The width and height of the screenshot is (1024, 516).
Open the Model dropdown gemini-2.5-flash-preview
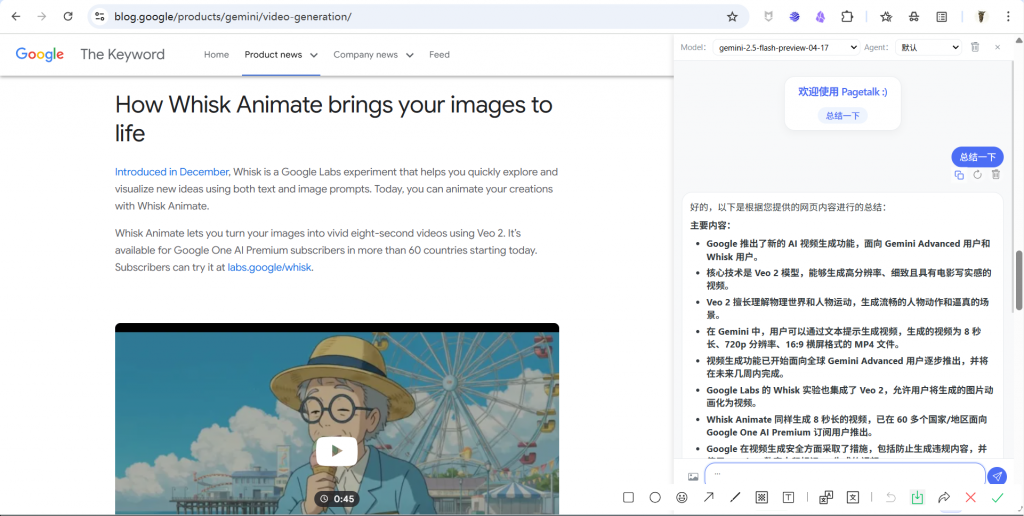(x=786, y=48)
